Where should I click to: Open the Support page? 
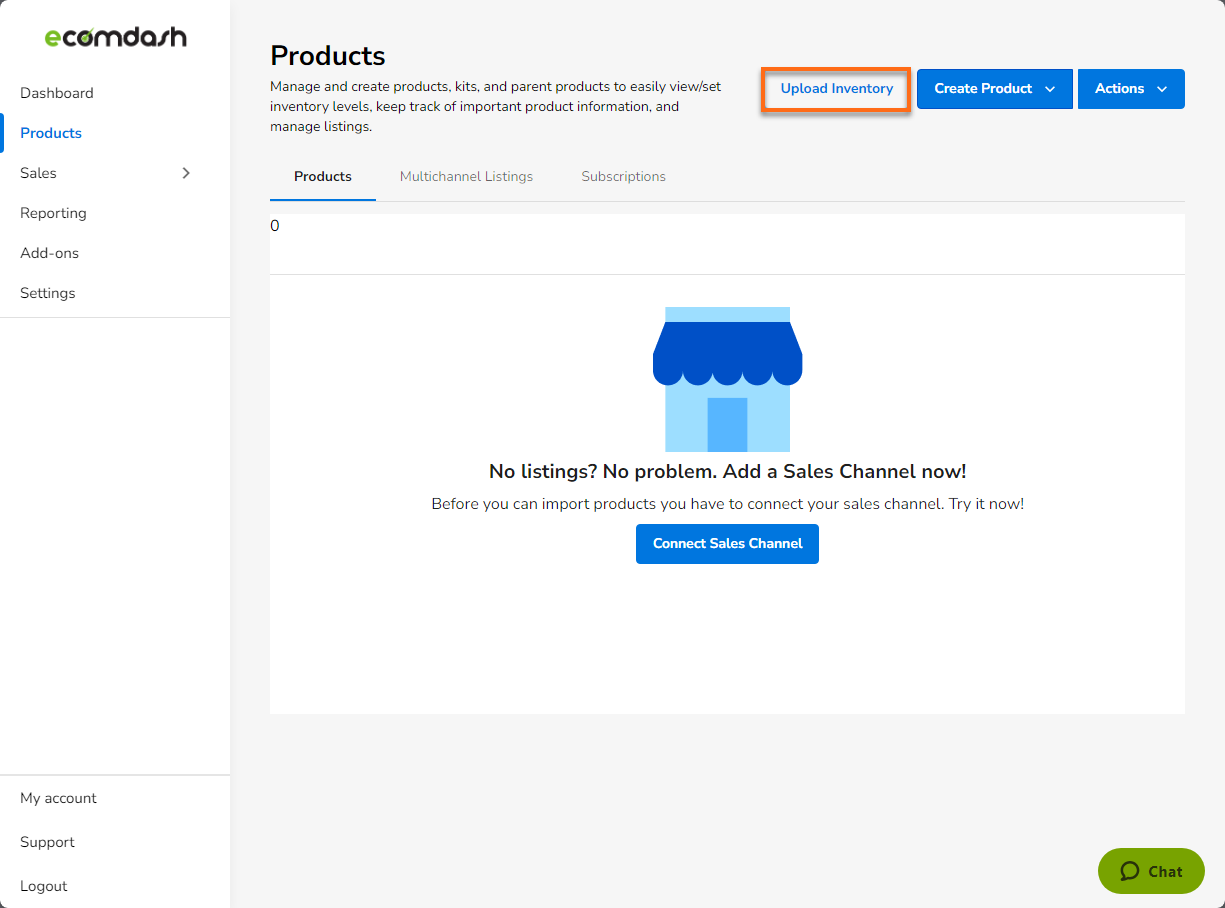click(x=47, y=841)
